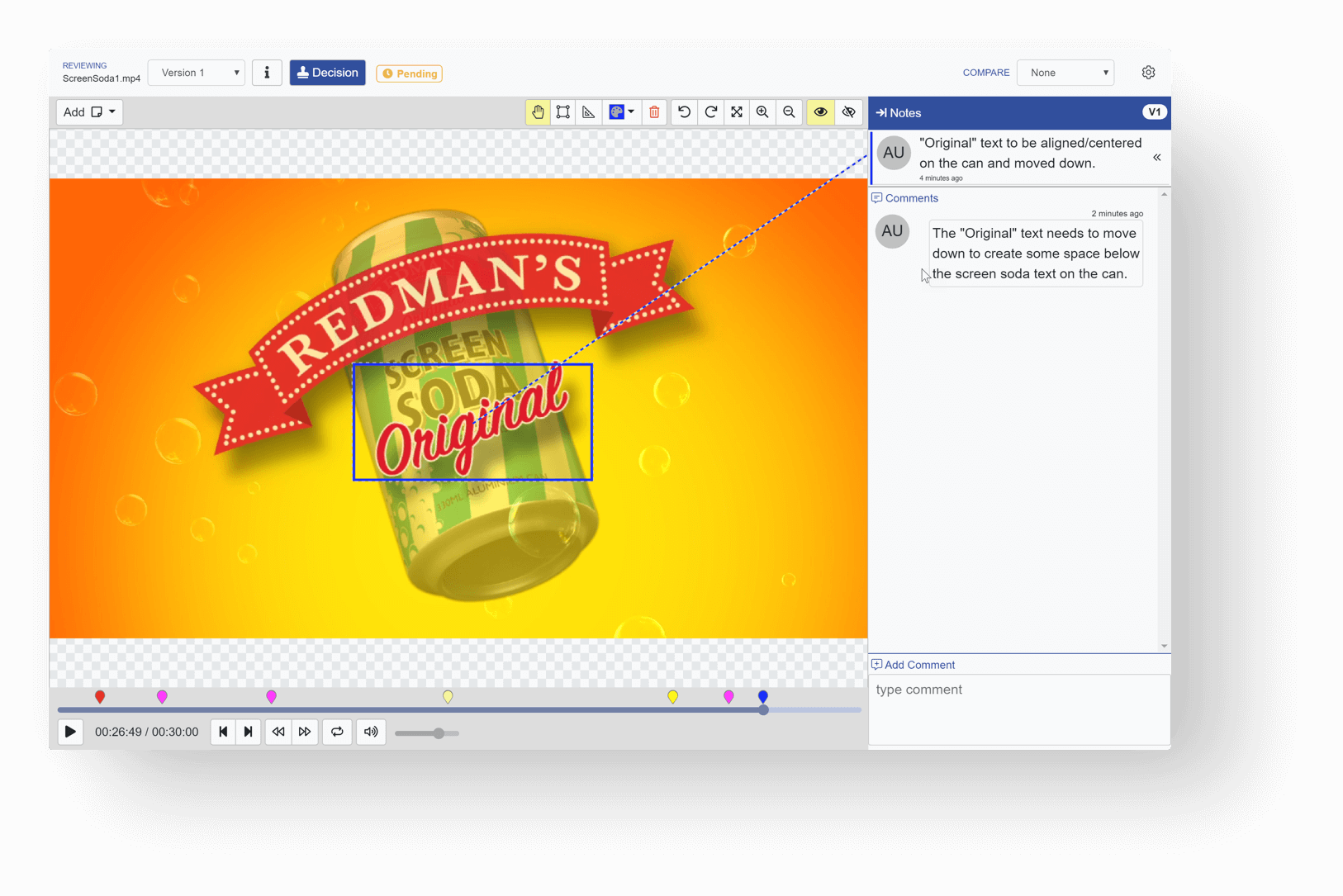
Task: Skip to the previous marker
Action: pos(223,732)
